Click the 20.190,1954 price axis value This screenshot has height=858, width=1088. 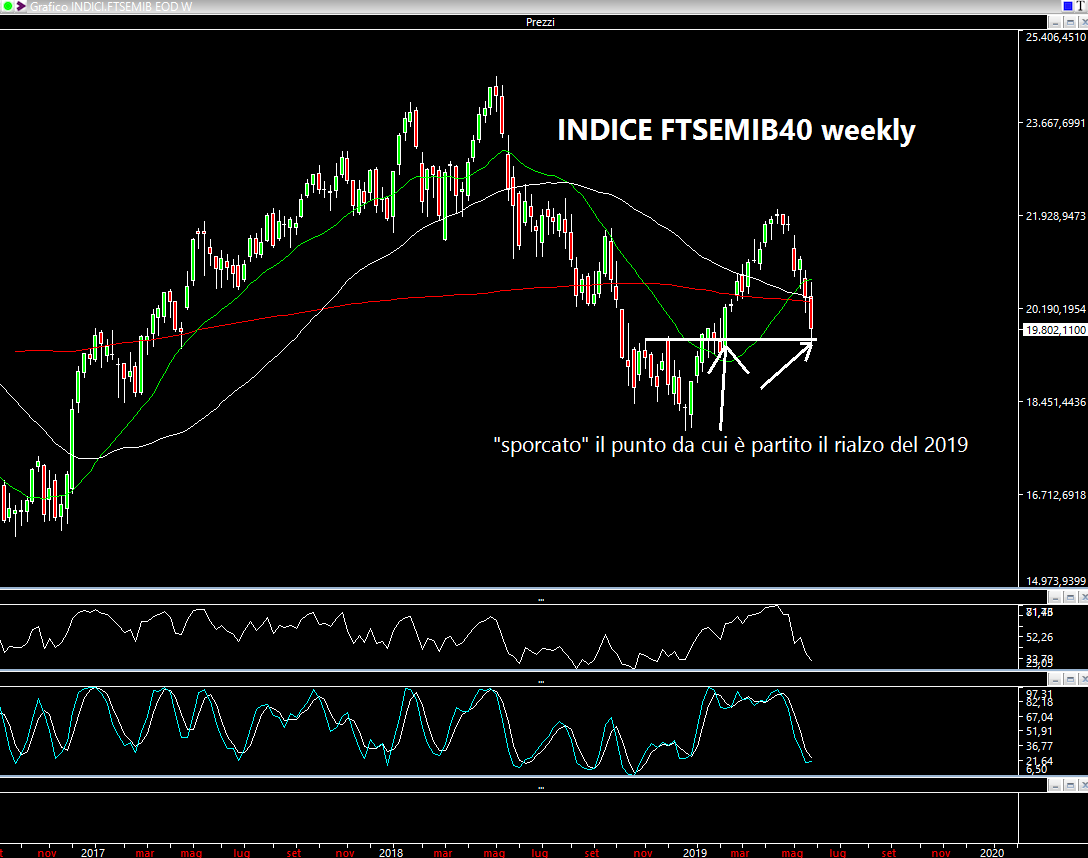(1055, 309)
